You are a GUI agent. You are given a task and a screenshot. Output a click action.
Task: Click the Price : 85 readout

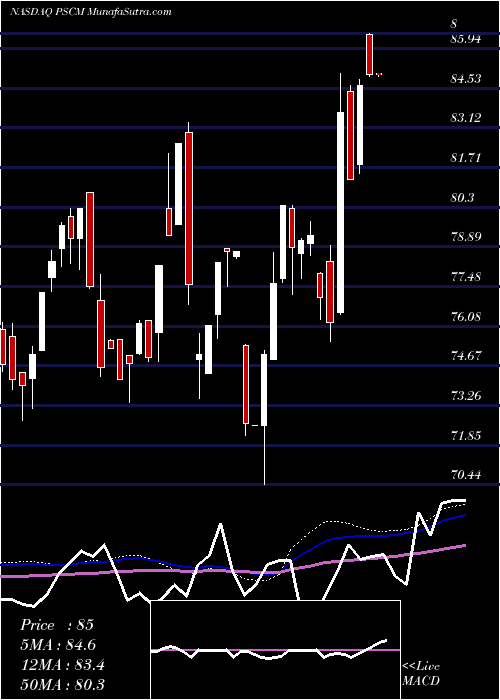(57, 625)
